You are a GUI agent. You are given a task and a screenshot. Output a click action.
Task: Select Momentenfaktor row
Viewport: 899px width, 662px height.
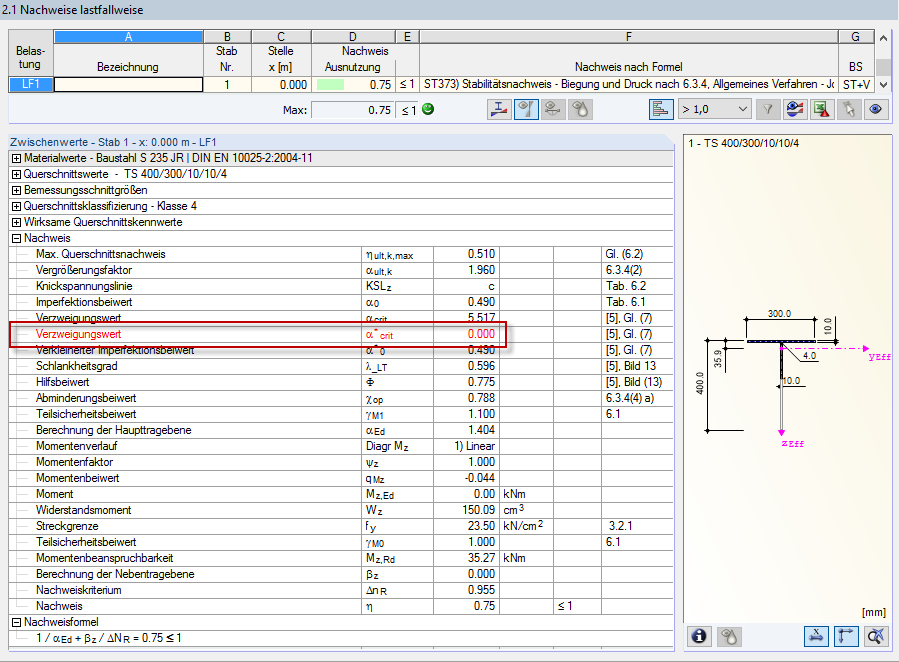341,463
